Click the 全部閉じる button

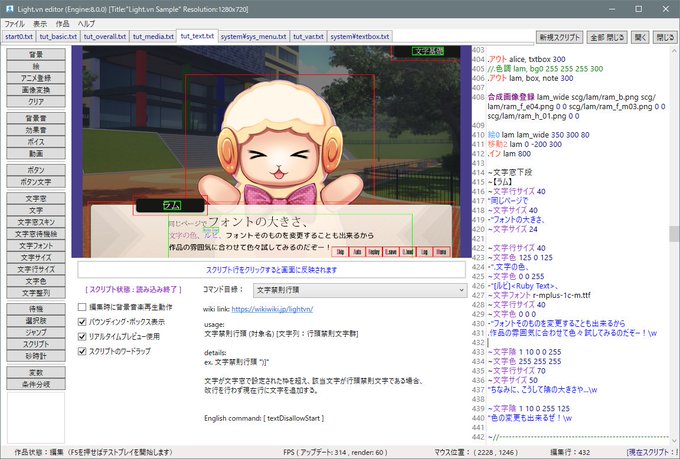(607, 37)
